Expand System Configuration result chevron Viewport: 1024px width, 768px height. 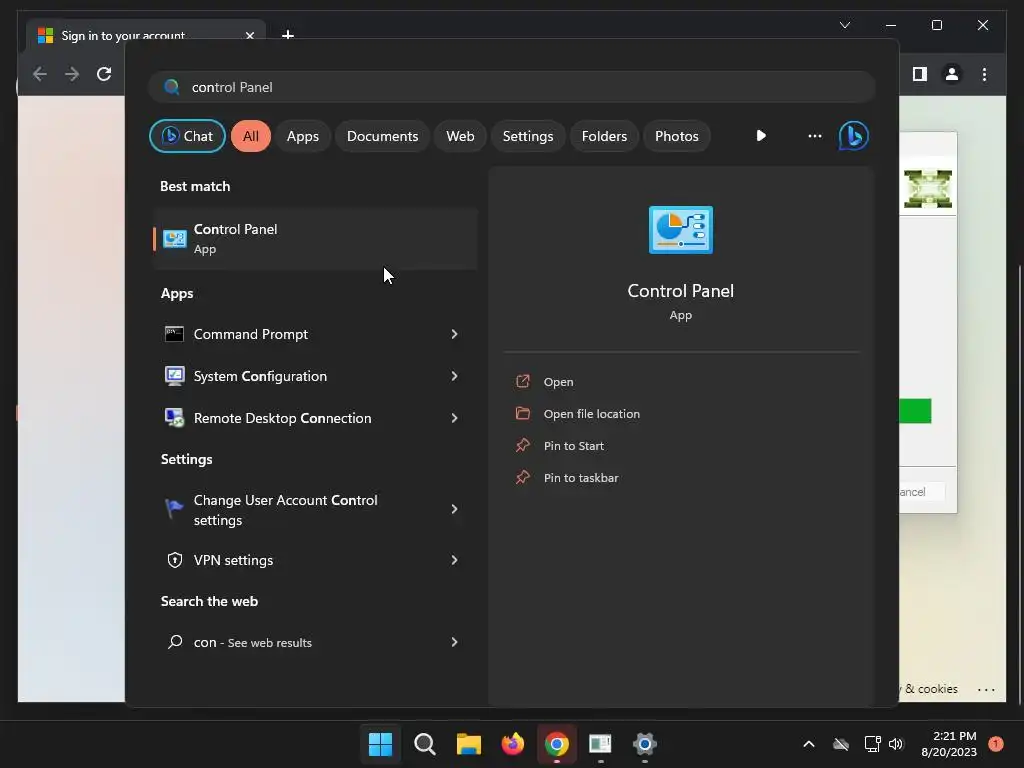[455, 376]
